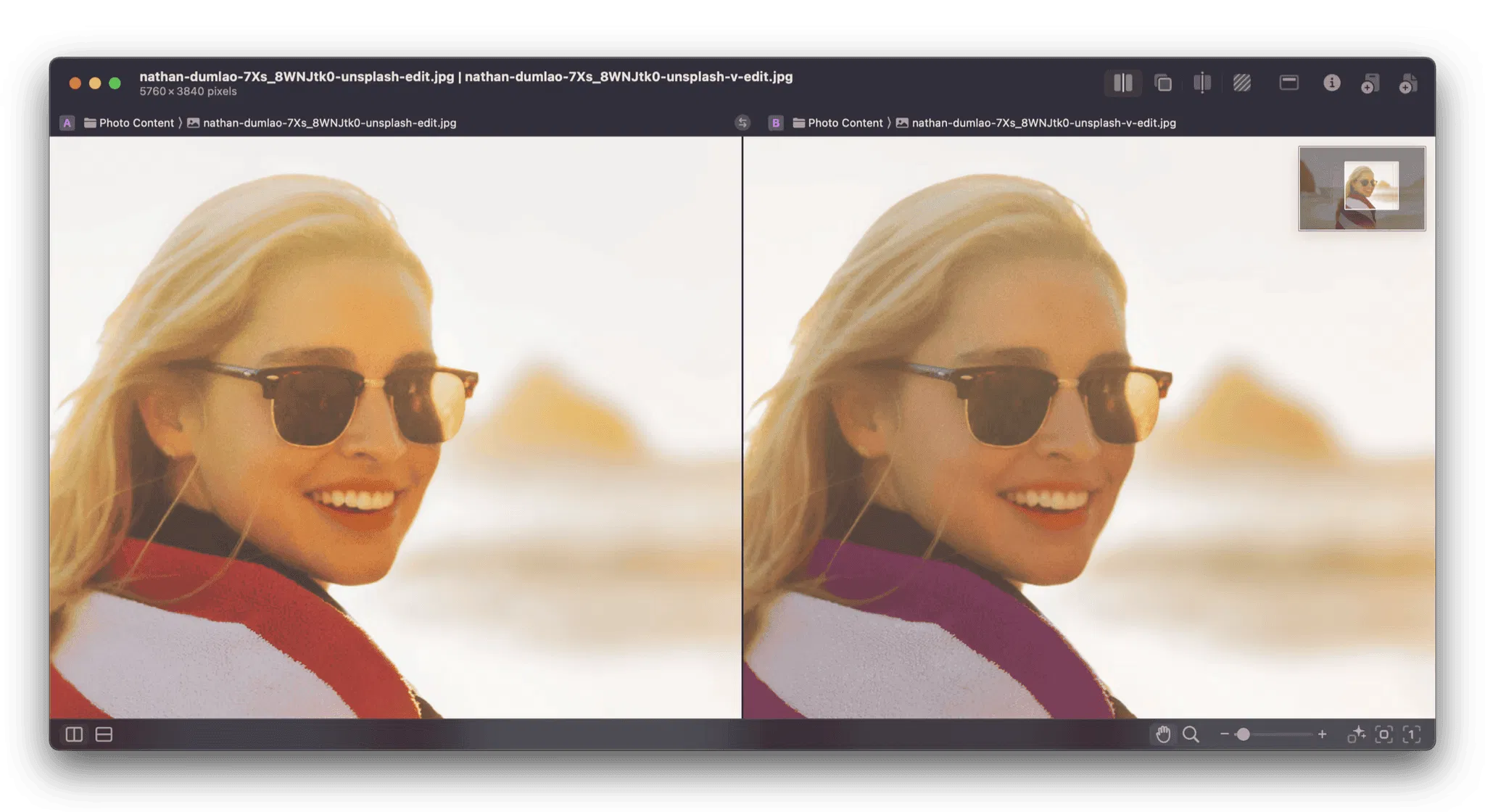Zoom to actual size 1:1
The height and width of the screenshot is (812, 1485).
tap(1411, 734)
